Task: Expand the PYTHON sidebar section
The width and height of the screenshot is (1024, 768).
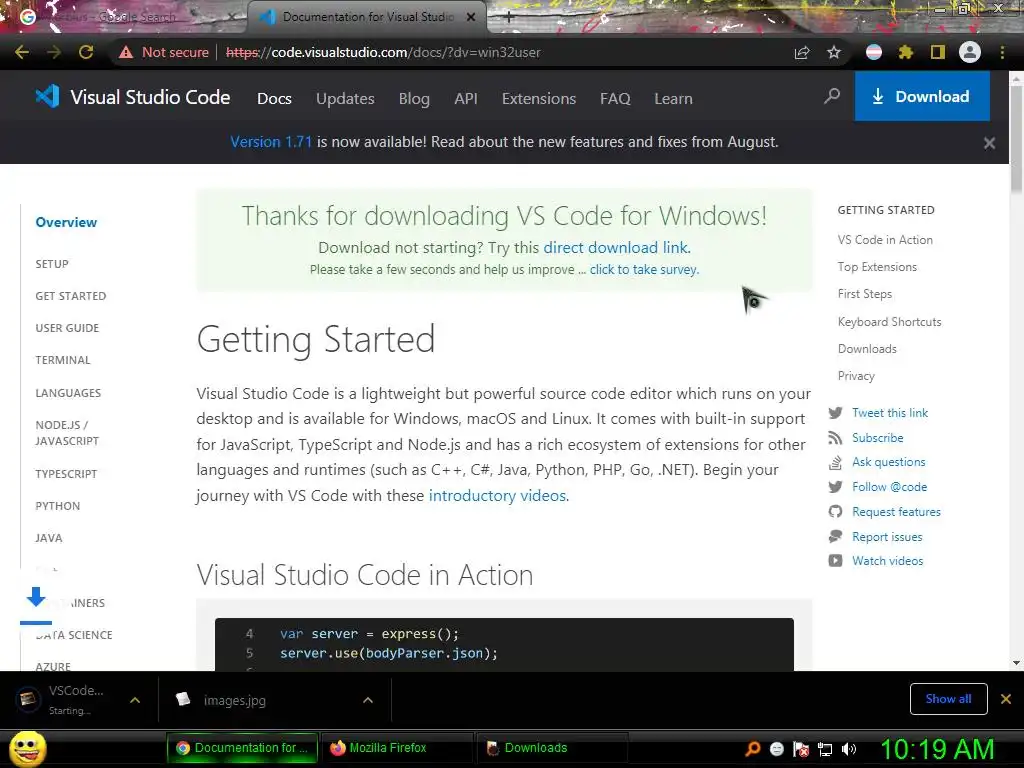Action: (x=57, y=506)
